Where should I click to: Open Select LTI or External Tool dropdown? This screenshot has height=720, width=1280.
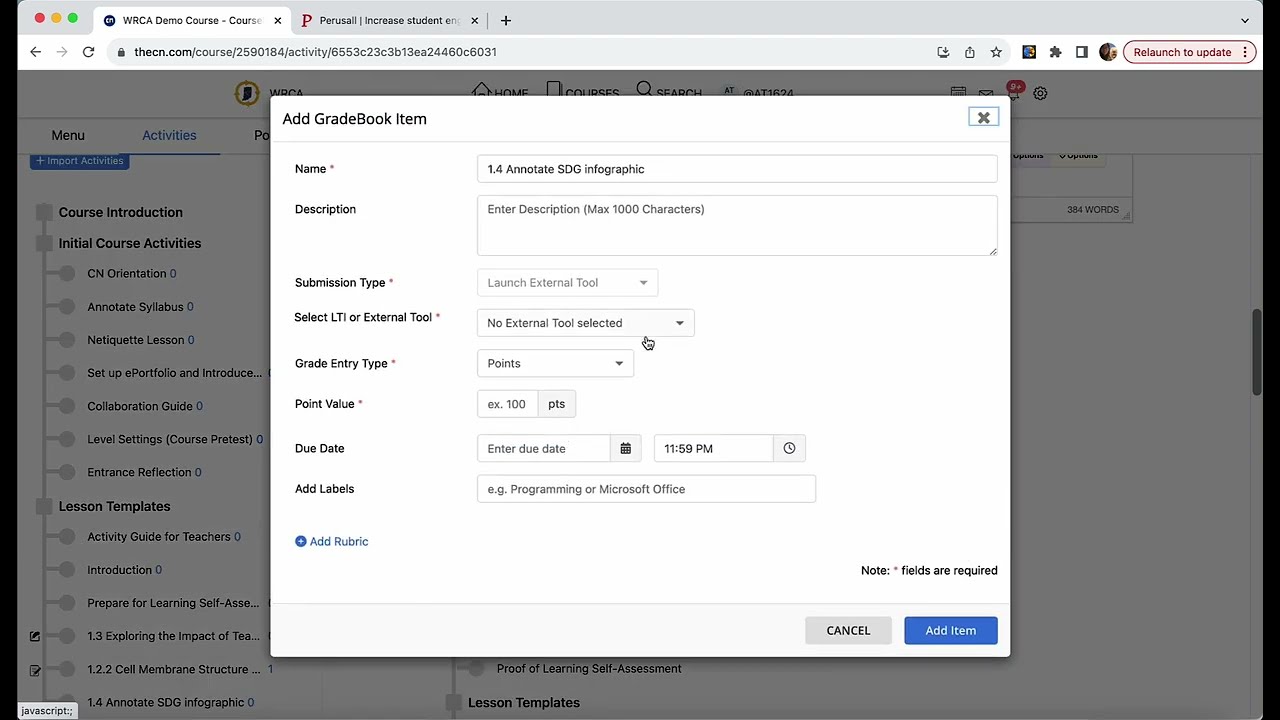pos(585,323)
